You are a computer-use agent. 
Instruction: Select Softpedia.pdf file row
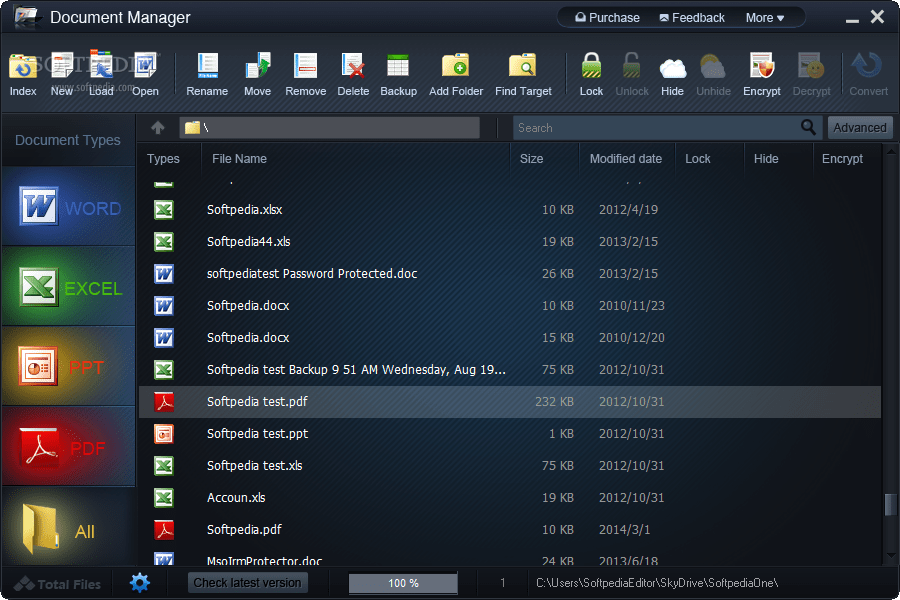click(510, 530)
